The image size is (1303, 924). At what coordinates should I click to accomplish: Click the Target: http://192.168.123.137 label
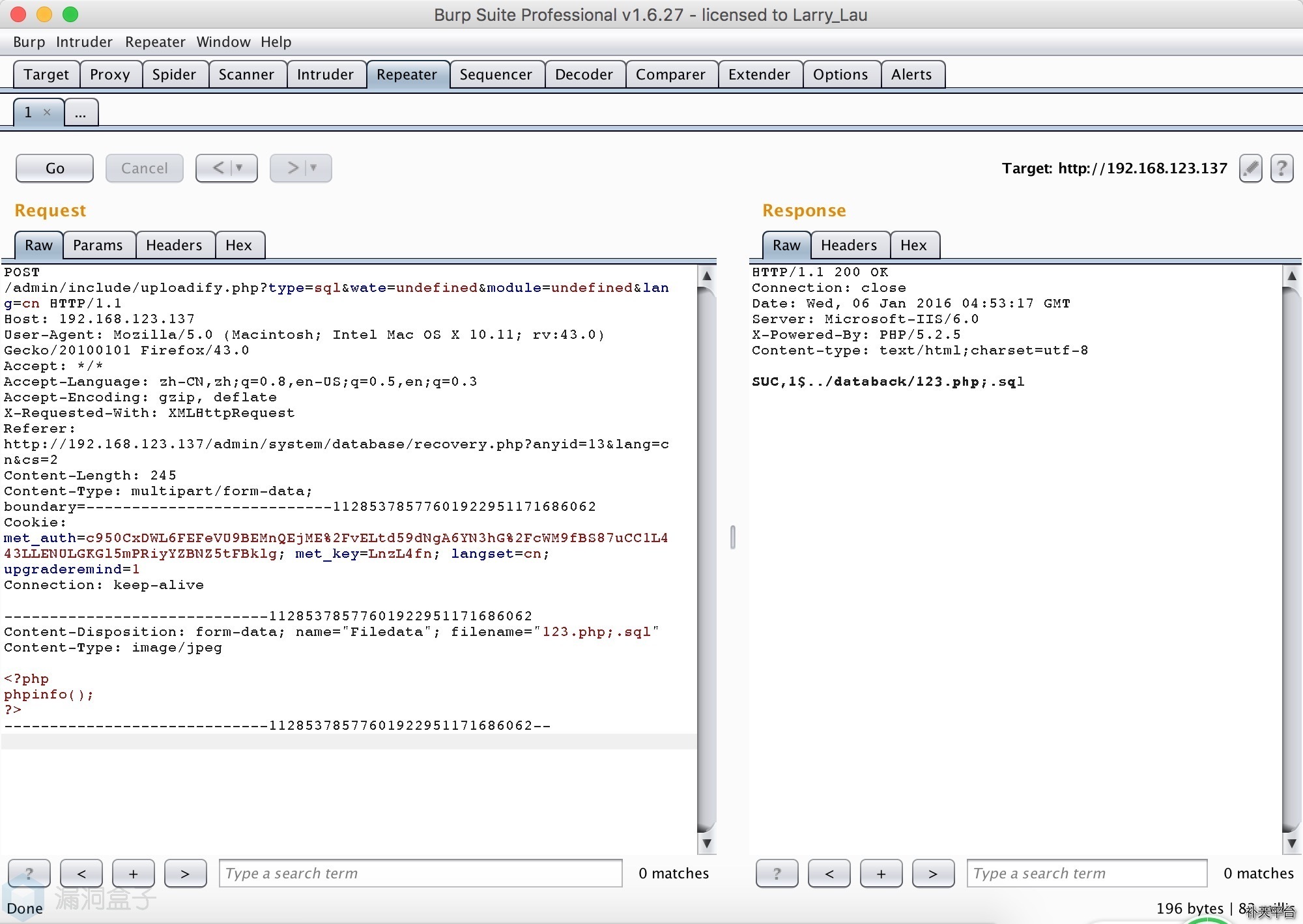[1114, 169]
